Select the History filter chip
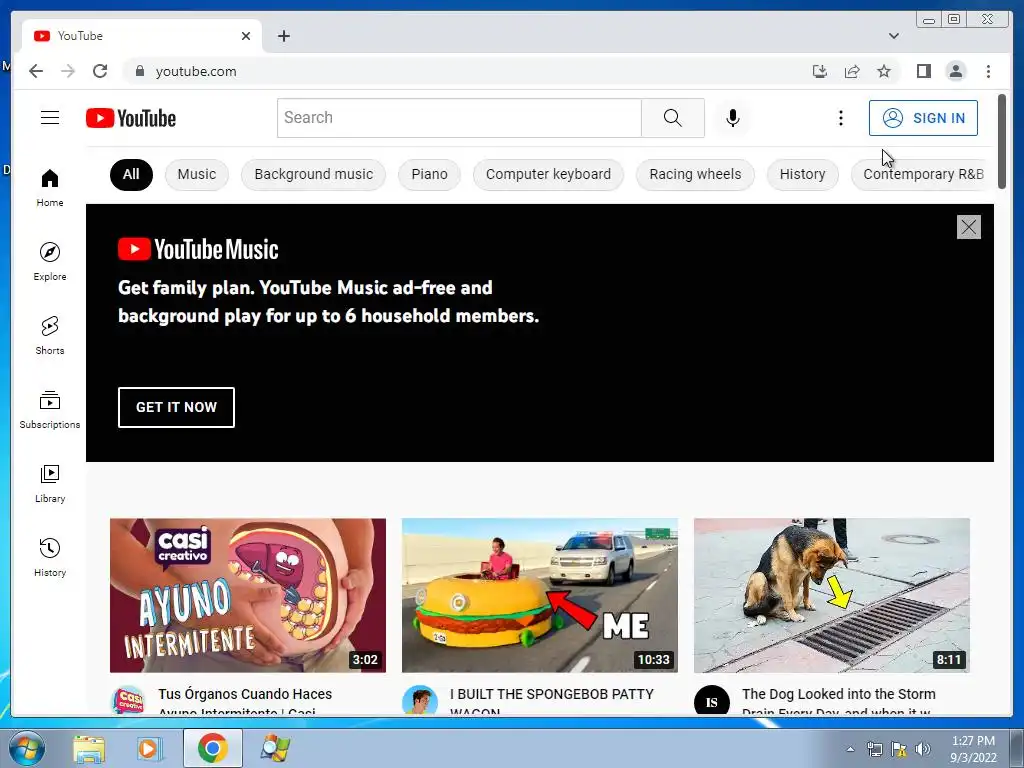The width and height of the screenshot is (1024, 768). tap(803, 174)
